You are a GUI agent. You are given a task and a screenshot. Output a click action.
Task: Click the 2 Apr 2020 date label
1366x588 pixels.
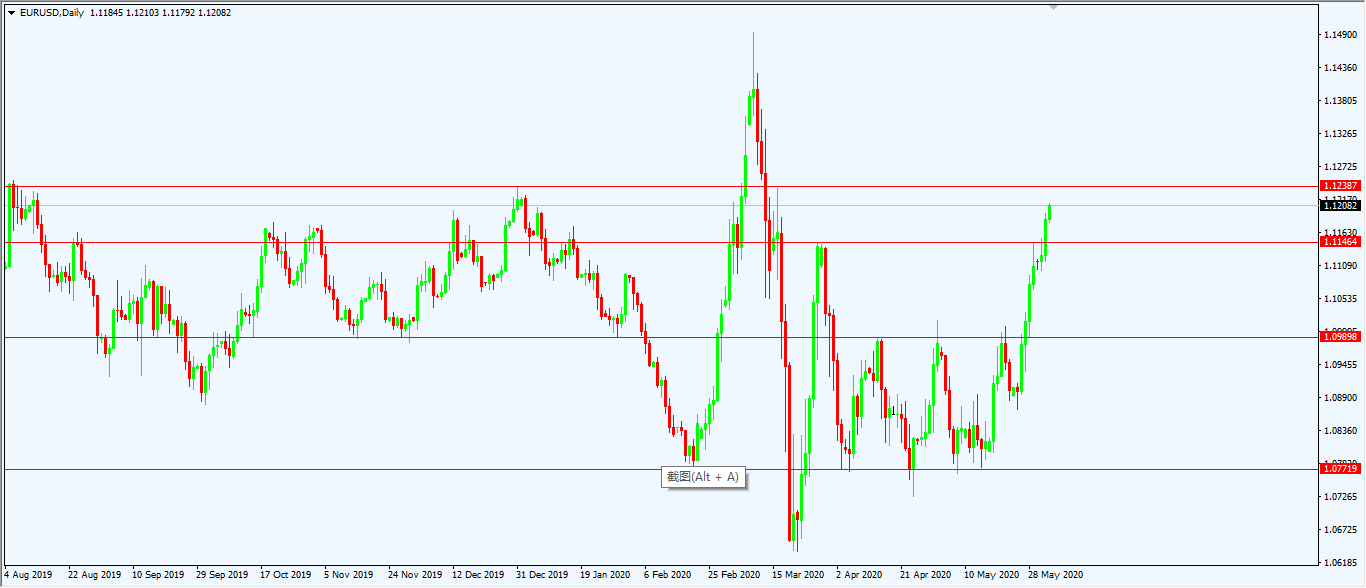[x=860, y=575]
